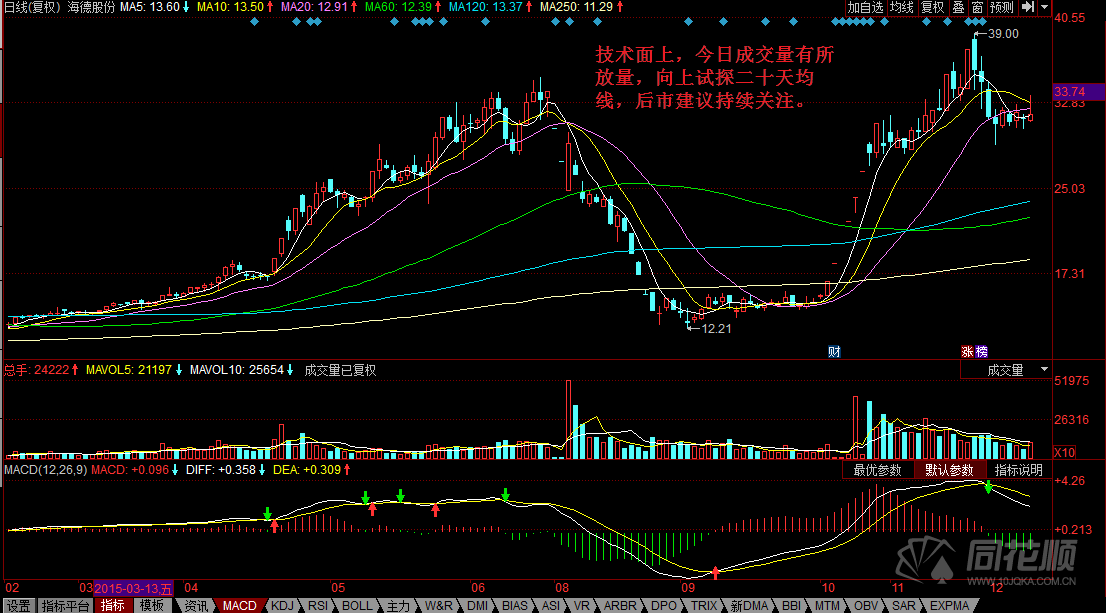Toggle 均线 moving average display

(903, 7)
